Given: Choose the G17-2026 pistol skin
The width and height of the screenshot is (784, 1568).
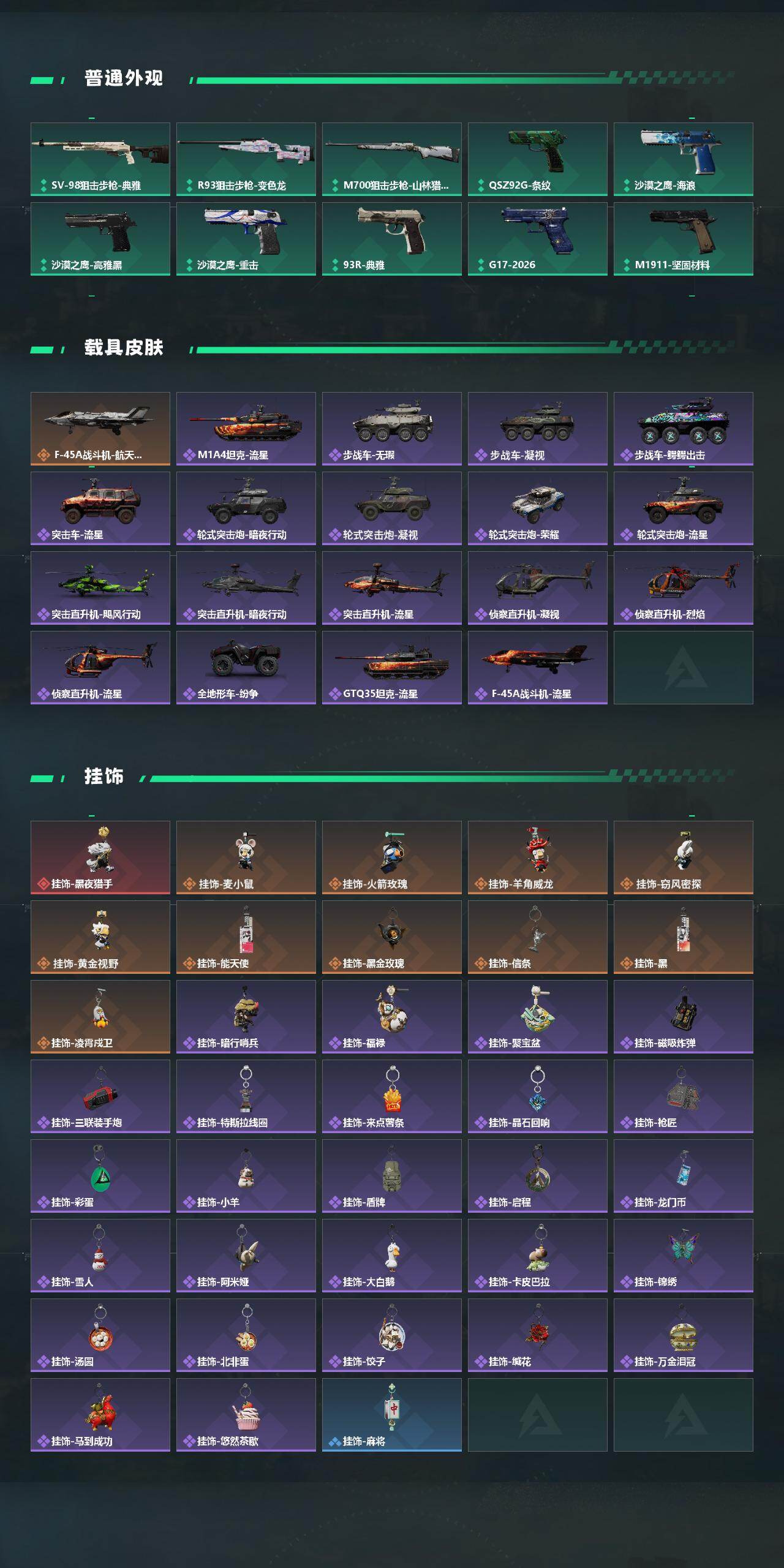Looking at the screenshot, I should click(538, 239).
